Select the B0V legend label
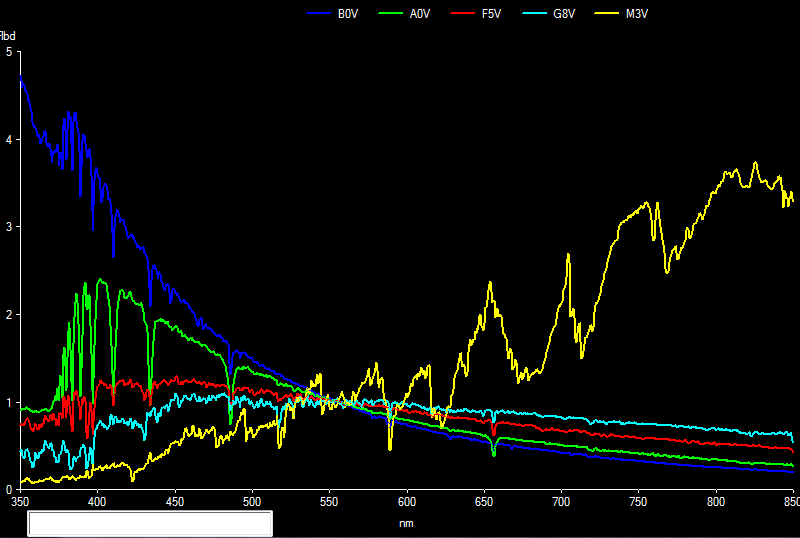Screen dimensions: 800x538 [348, 14]
